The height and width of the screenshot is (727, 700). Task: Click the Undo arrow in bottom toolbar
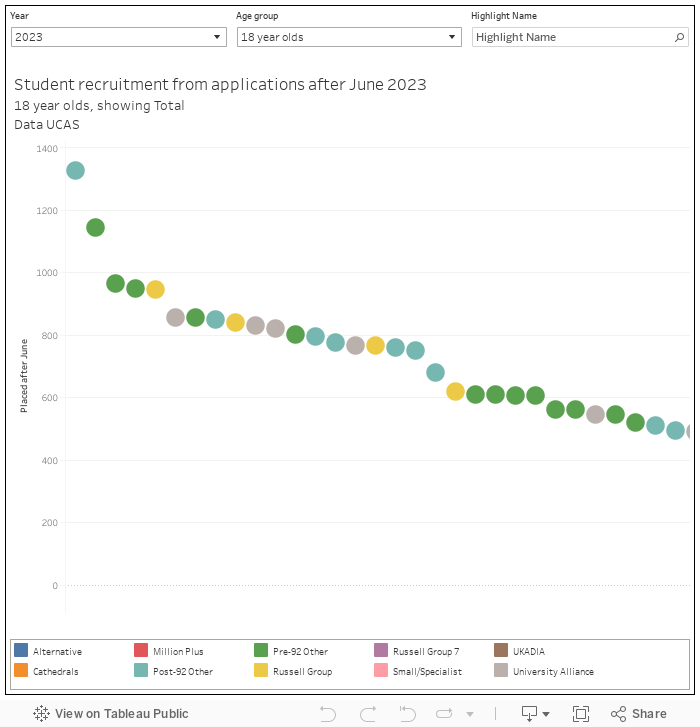pos(327,714)
